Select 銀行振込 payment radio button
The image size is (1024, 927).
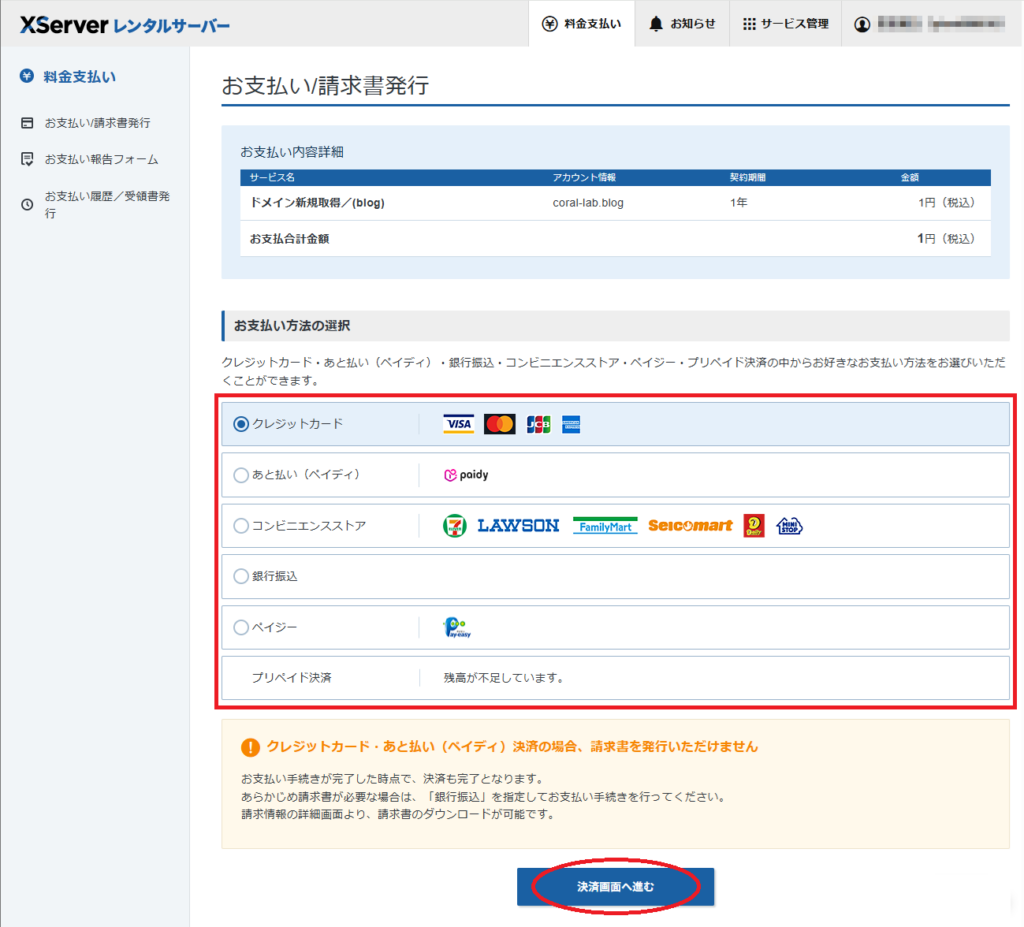[241, 576]
